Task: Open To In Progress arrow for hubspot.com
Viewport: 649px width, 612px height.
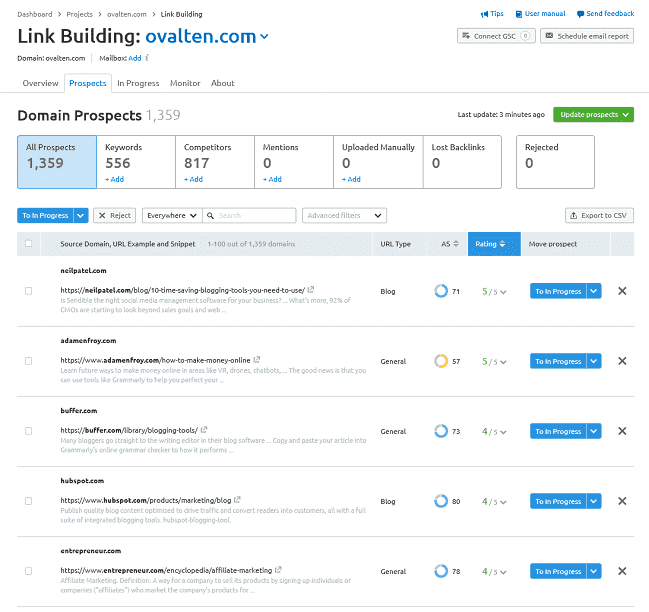Action: click(x=594, y=501)
